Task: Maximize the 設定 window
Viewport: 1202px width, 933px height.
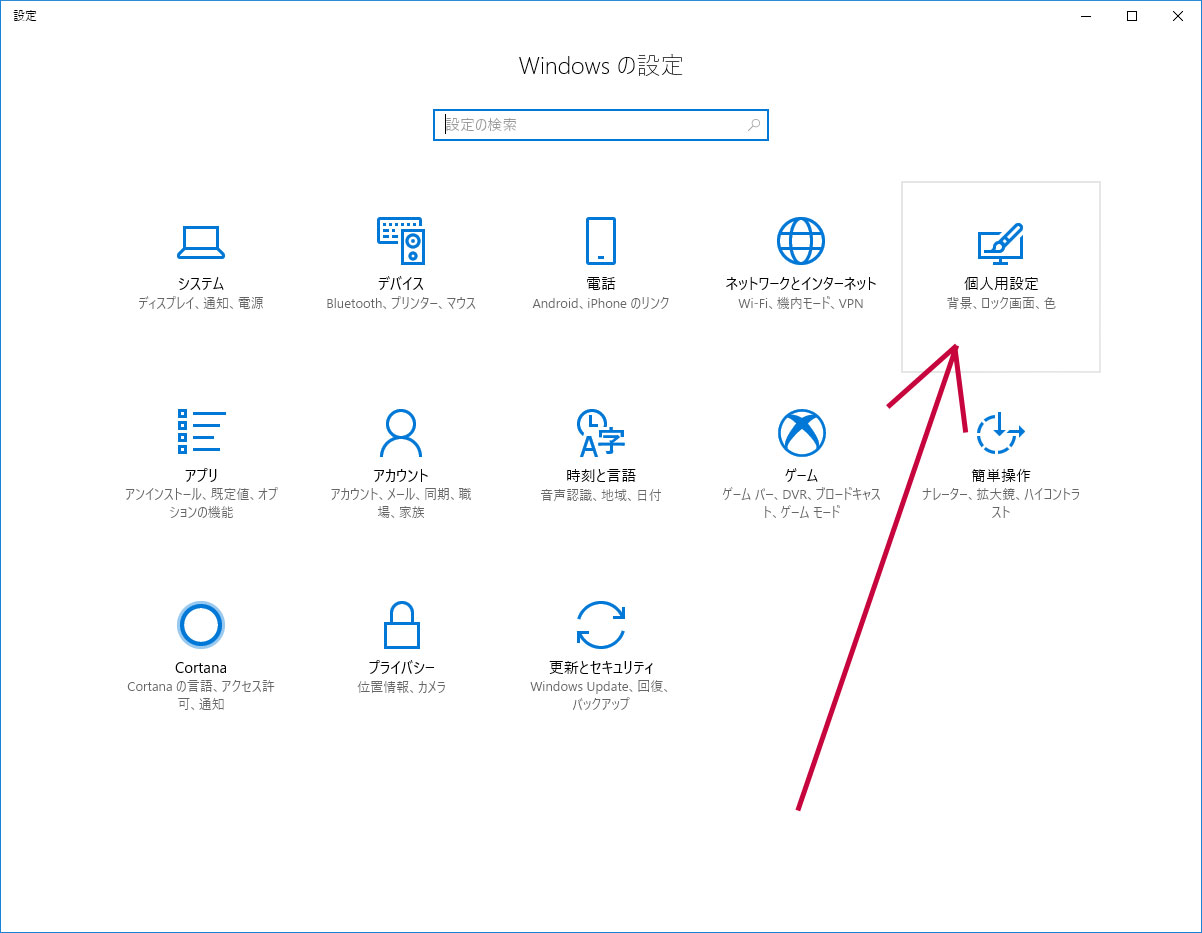Action: tap(1132, 15)
